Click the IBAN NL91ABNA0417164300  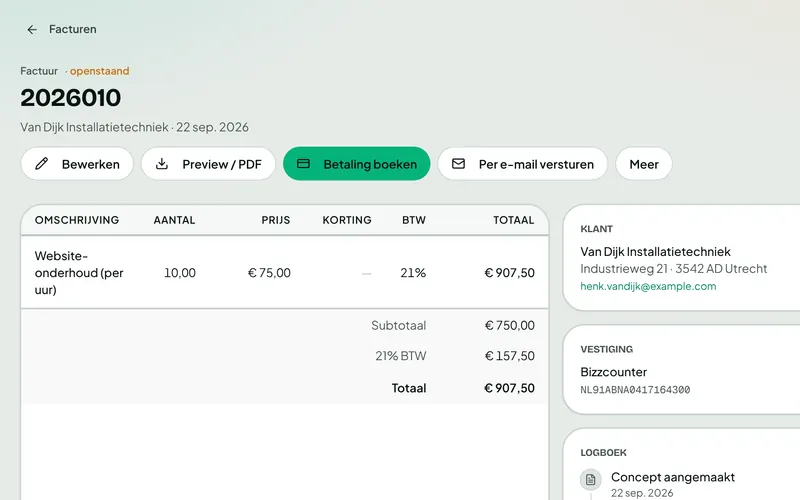click(x=635, y=390)
